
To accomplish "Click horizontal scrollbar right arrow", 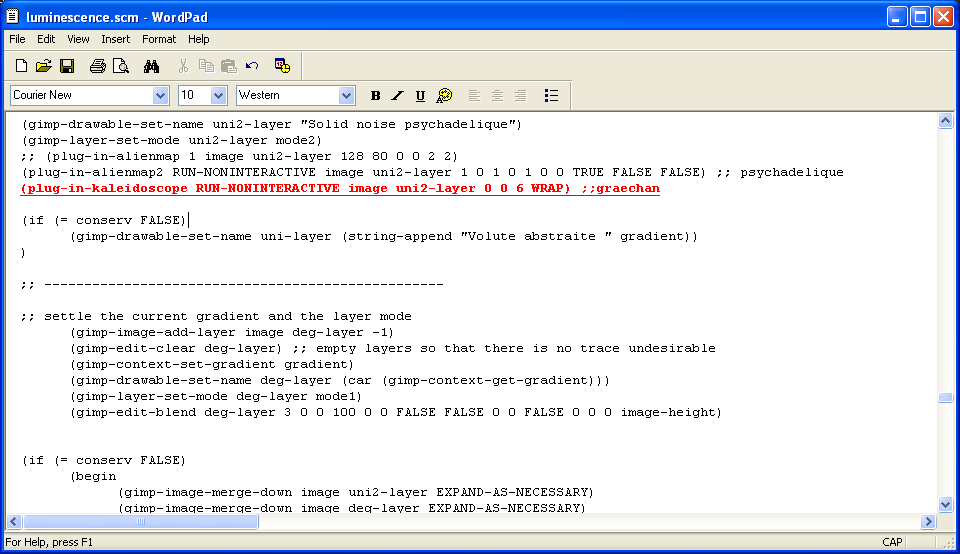I will [928, 522].
